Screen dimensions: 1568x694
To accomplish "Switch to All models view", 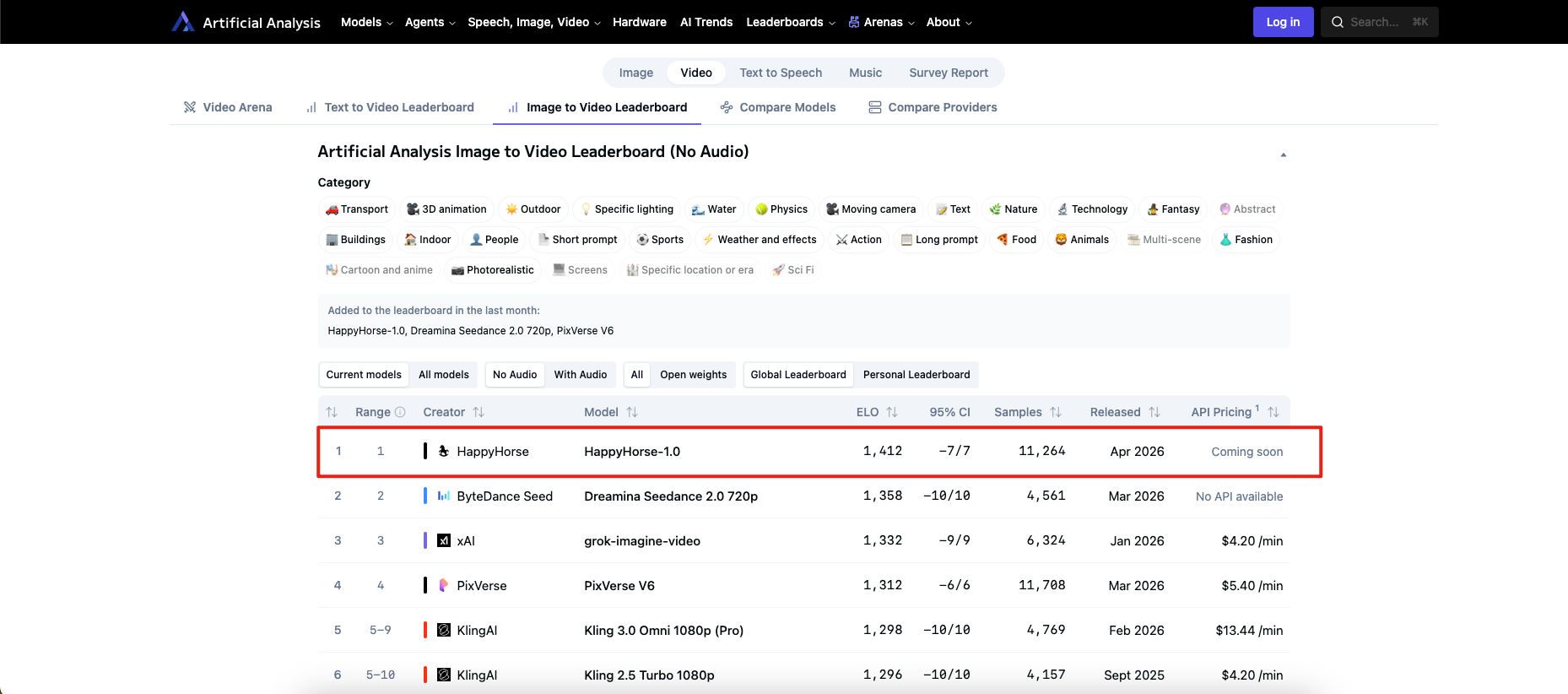I will 443,375.
